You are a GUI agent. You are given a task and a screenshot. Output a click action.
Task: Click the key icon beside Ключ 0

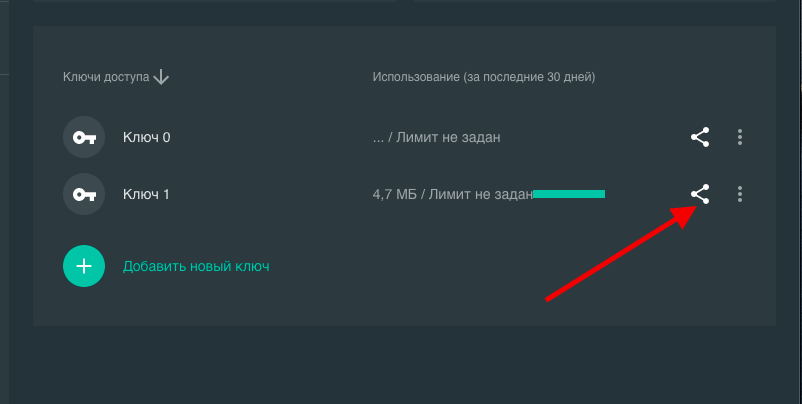click(84, 137)
